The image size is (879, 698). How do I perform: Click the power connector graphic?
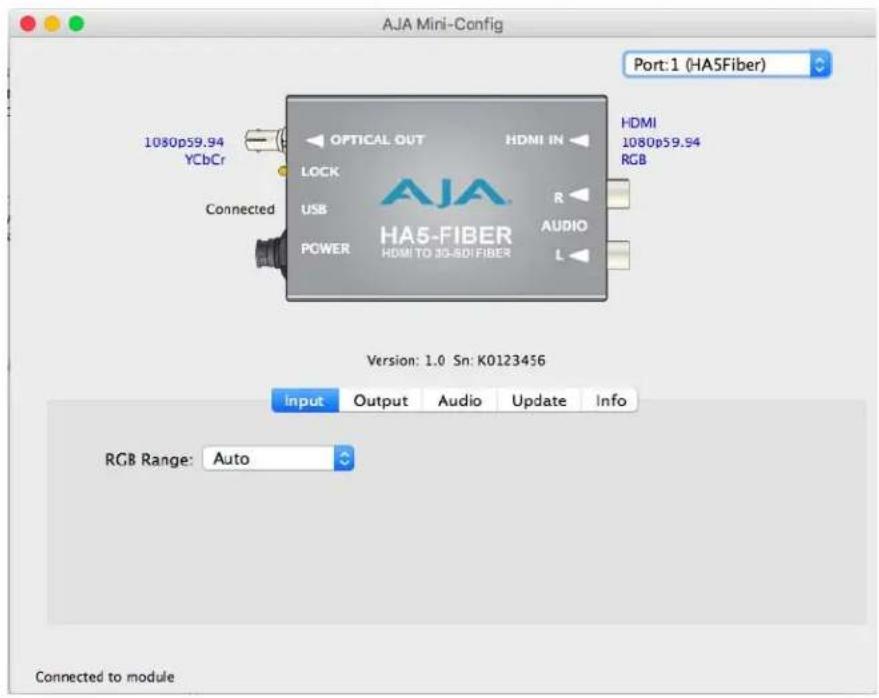(x=271, y=255)
